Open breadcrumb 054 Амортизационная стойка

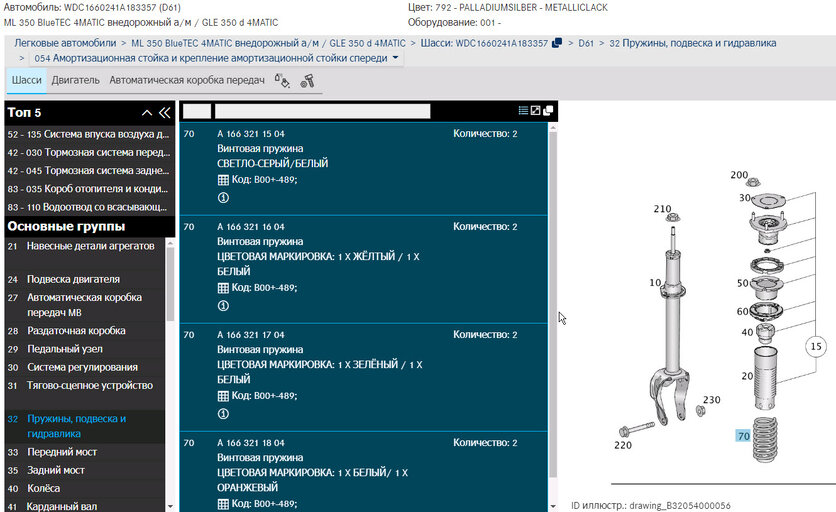[x=211, y=58]
